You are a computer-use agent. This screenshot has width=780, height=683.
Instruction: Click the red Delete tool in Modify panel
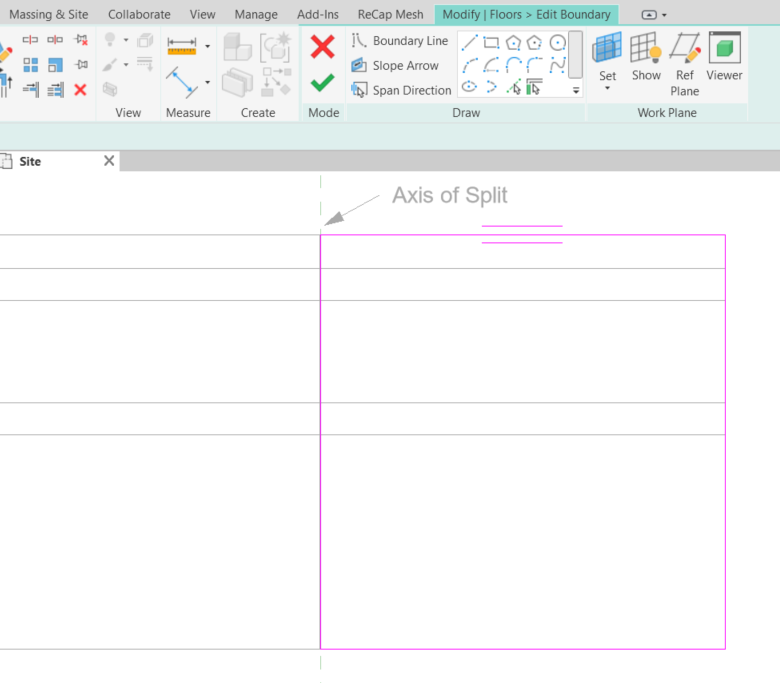click(x=81, y=90)
